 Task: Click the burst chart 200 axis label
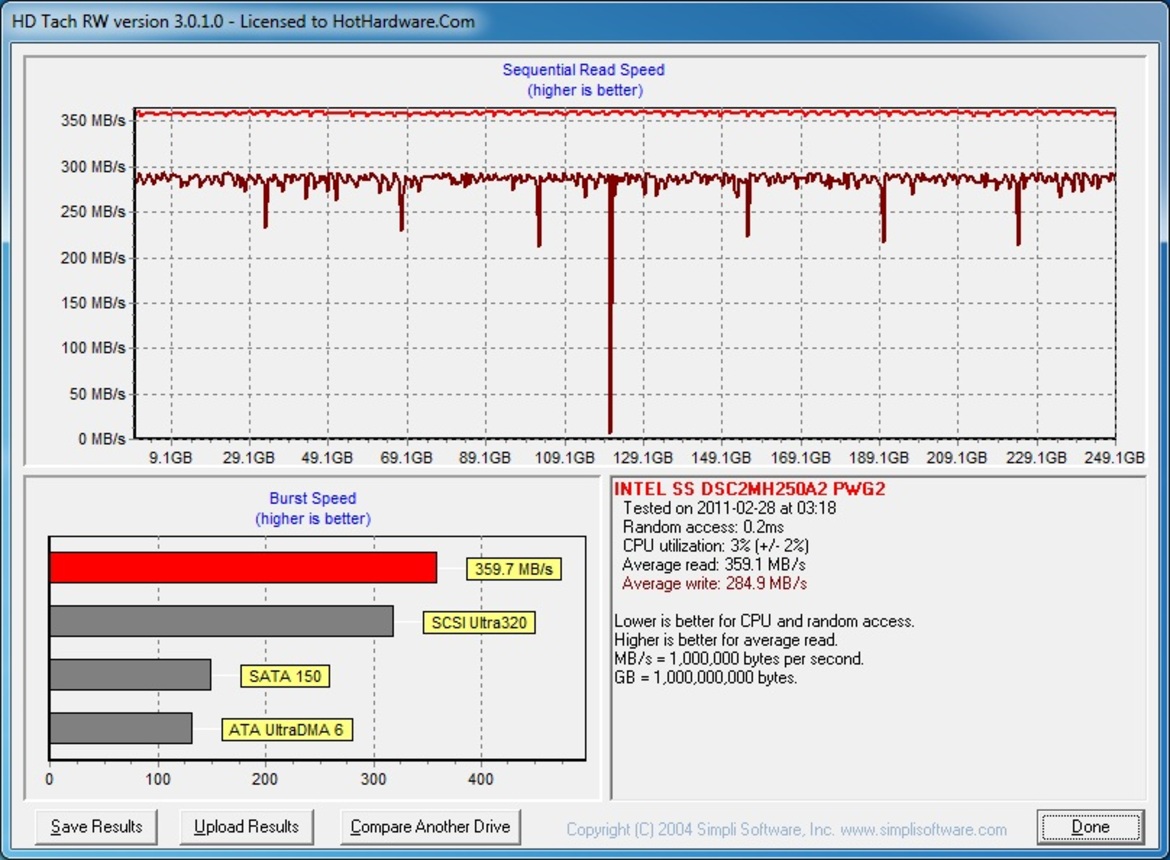[265, 779]
